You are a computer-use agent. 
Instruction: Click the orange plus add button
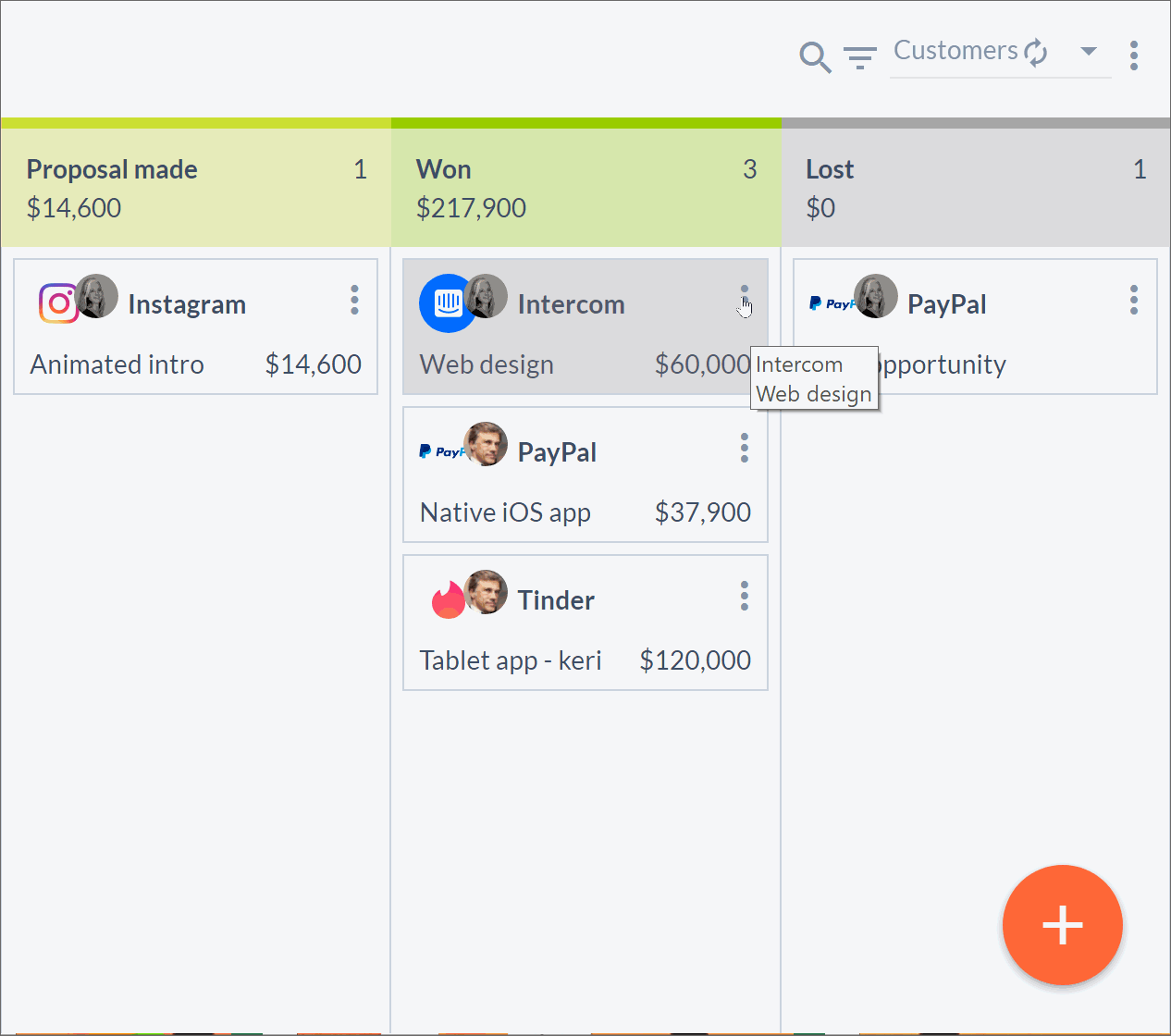tap(1063, 925)
